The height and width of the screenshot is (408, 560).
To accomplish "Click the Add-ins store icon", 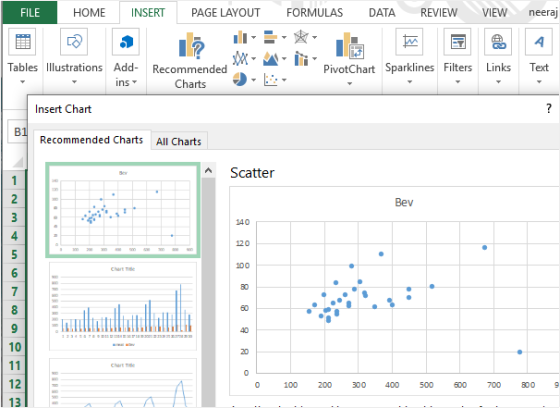I will point(126,42).
